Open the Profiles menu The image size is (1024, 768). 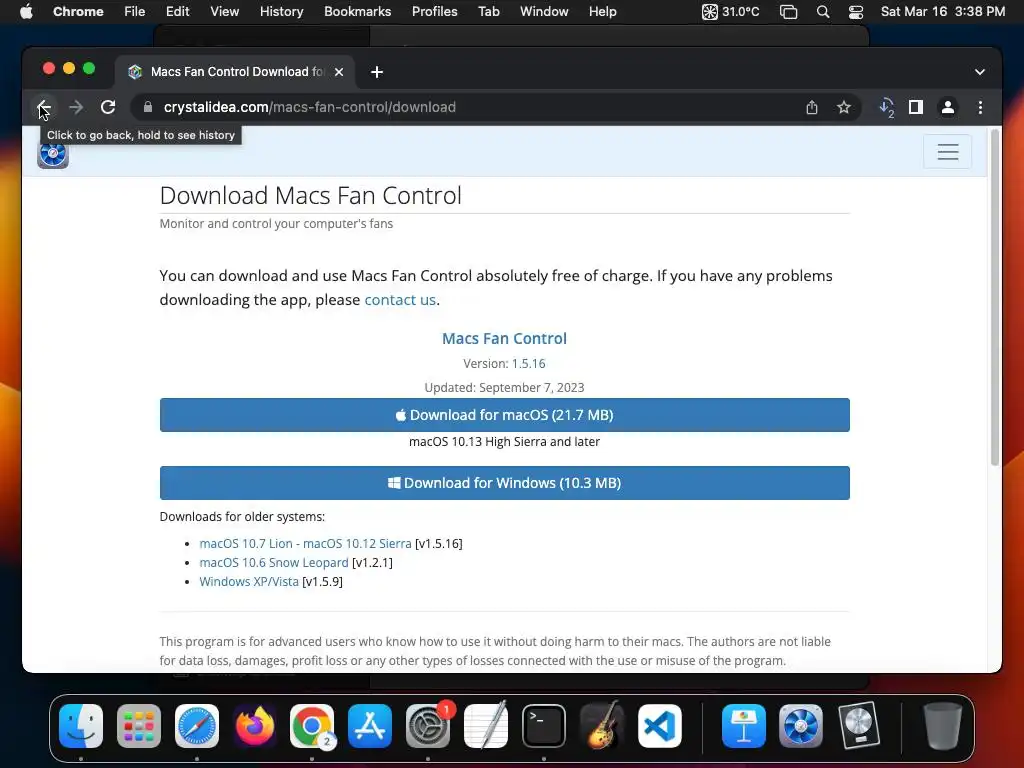pyautogui.click(x=434, y=12)
